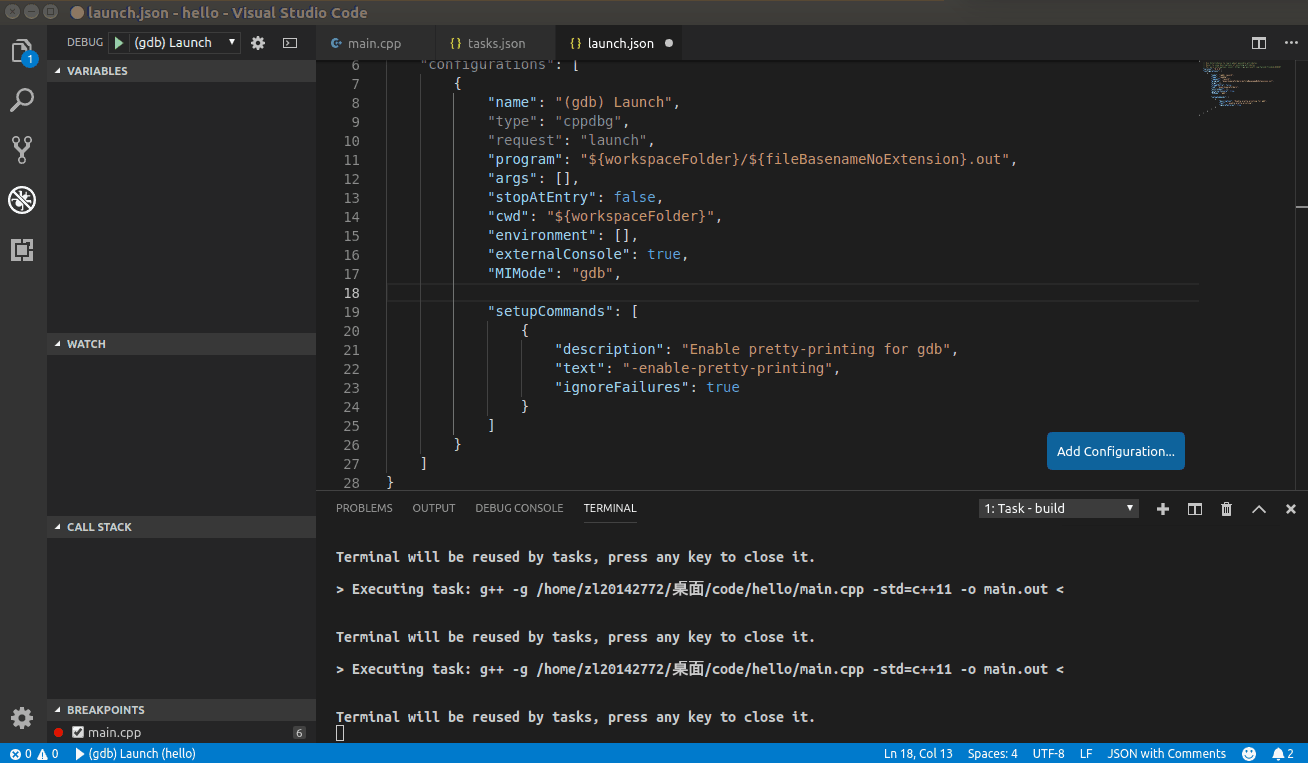1308x763 pixels.
Task: Collapse the CALL STACK section
Action: (x=98, y=527)
